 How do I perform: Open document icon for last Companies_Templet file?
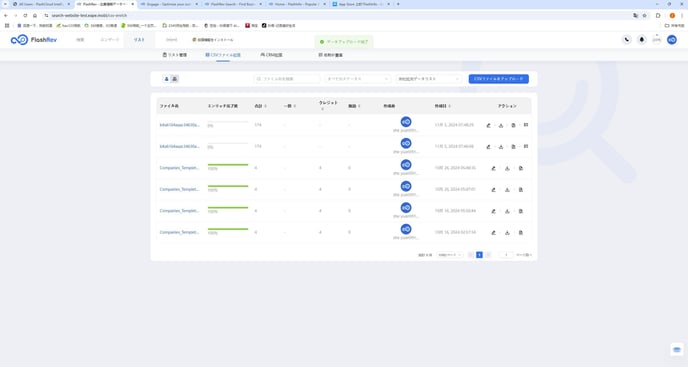[x=521, y=233]
